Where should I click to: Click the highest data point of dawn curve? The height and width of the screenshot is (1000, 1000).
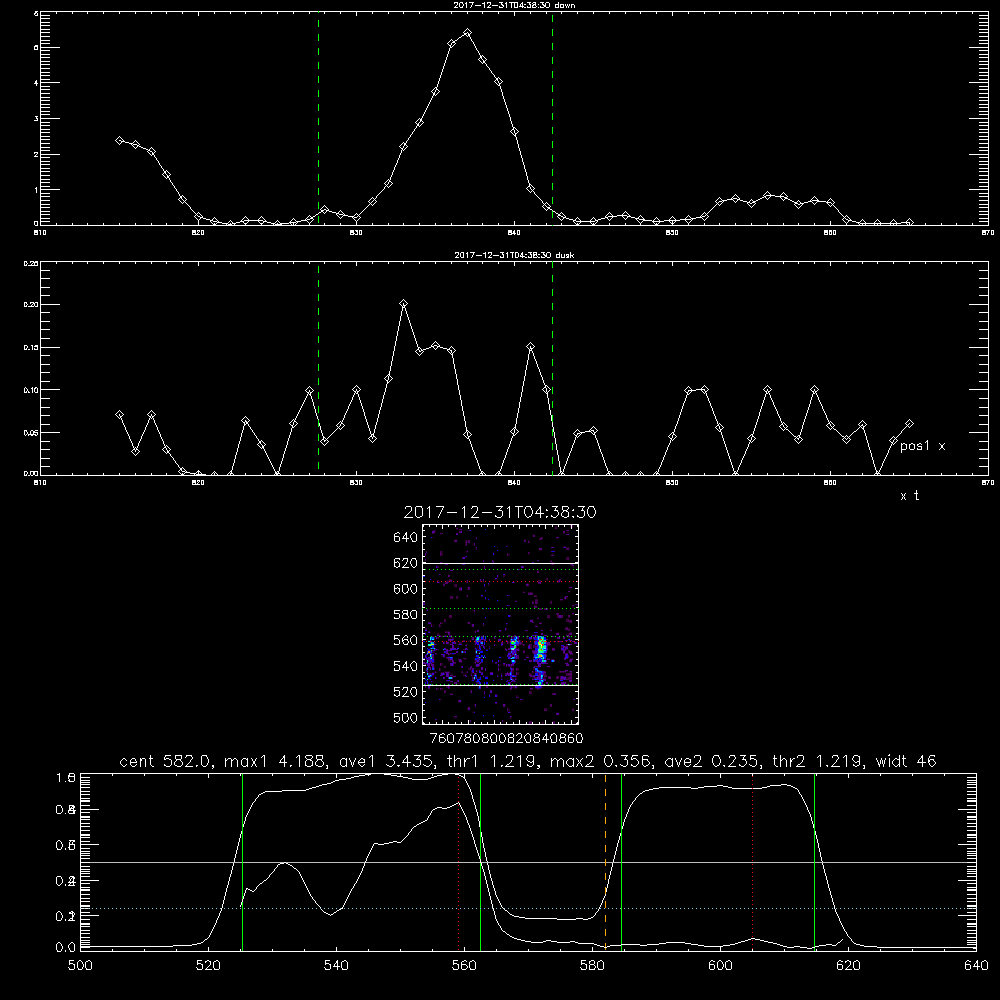coord(467,32)
